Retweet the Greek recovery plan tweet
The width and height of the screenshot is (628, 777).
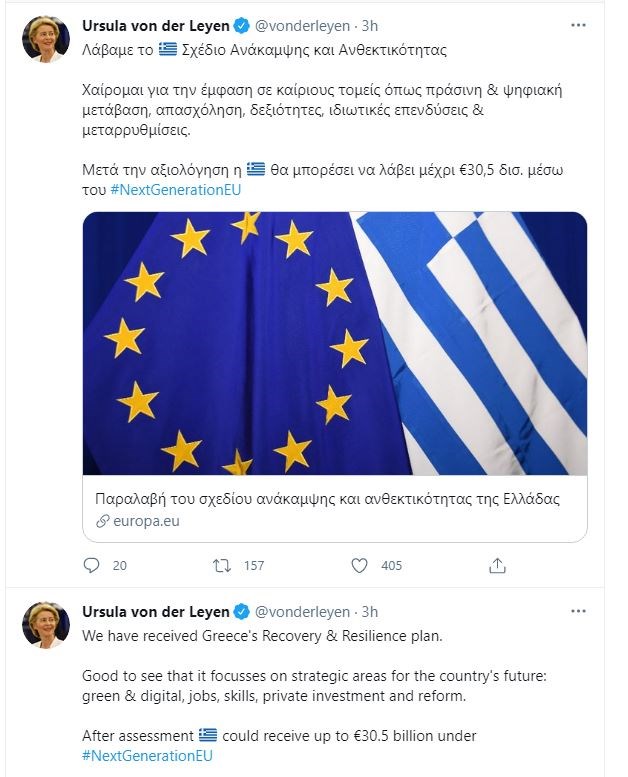pyautogui.click(x=223, y=565)
